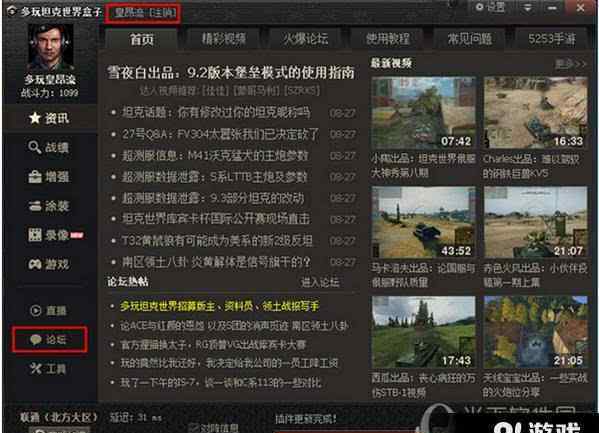
Task: Open news item starting with T32黄鼠狼
Action: pyautogui.click(x=217, y=241)
